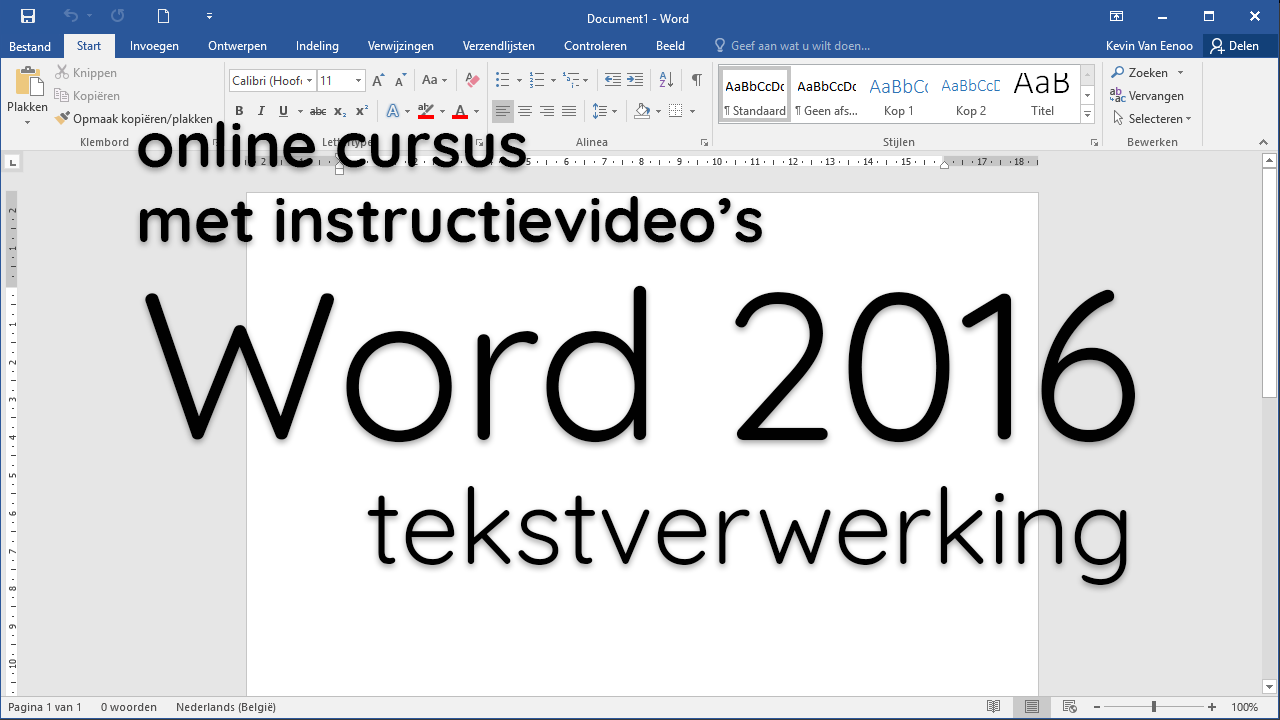Switch to the Verwijzingen tab
The height and width of the screenshot is (720, 1280).
pyautogui.click(x=400, y=46)
